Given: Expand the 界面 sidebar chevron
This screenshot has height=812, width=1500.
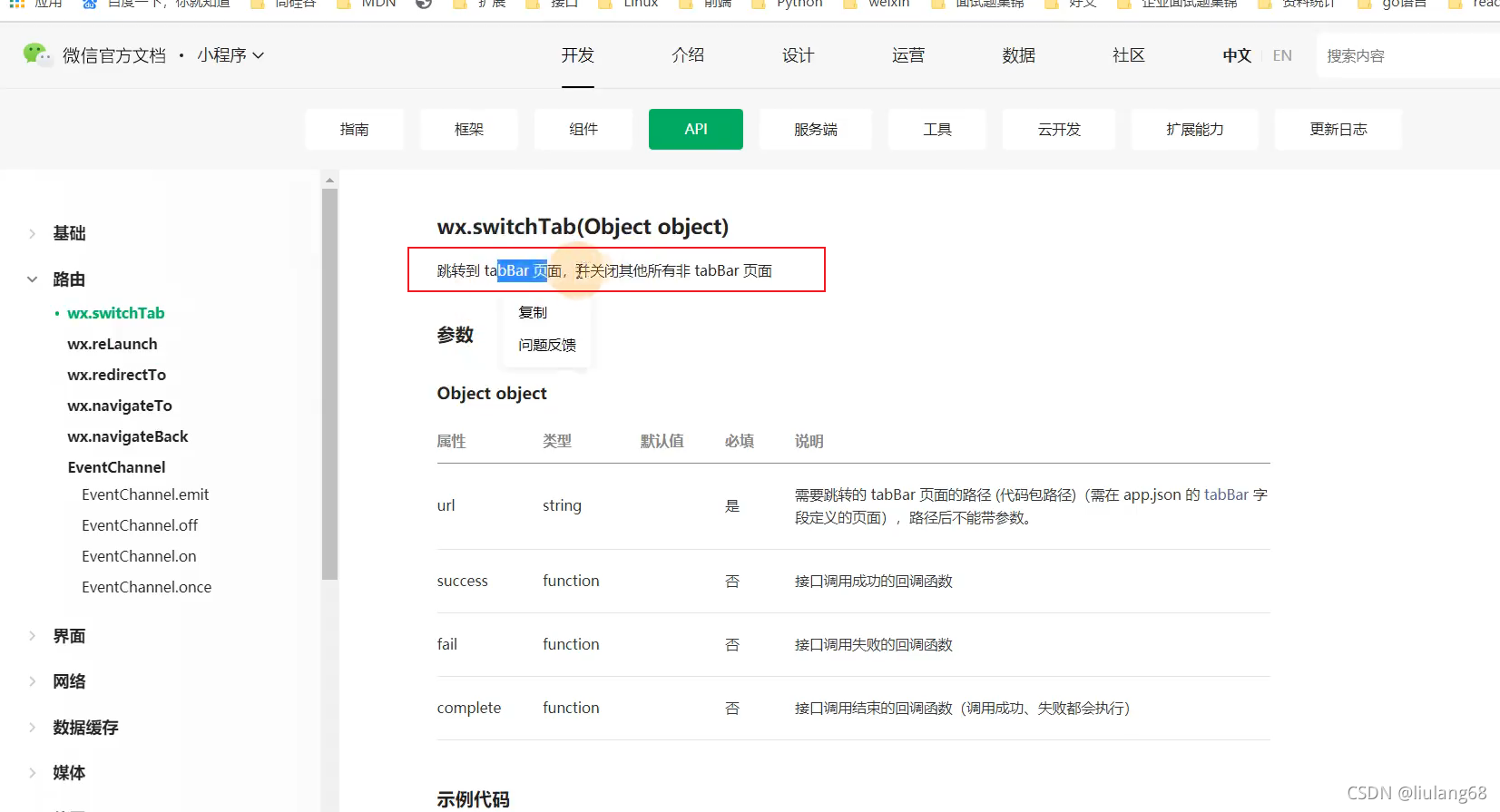Looking at the screenshot, I should tap(33, 636).
